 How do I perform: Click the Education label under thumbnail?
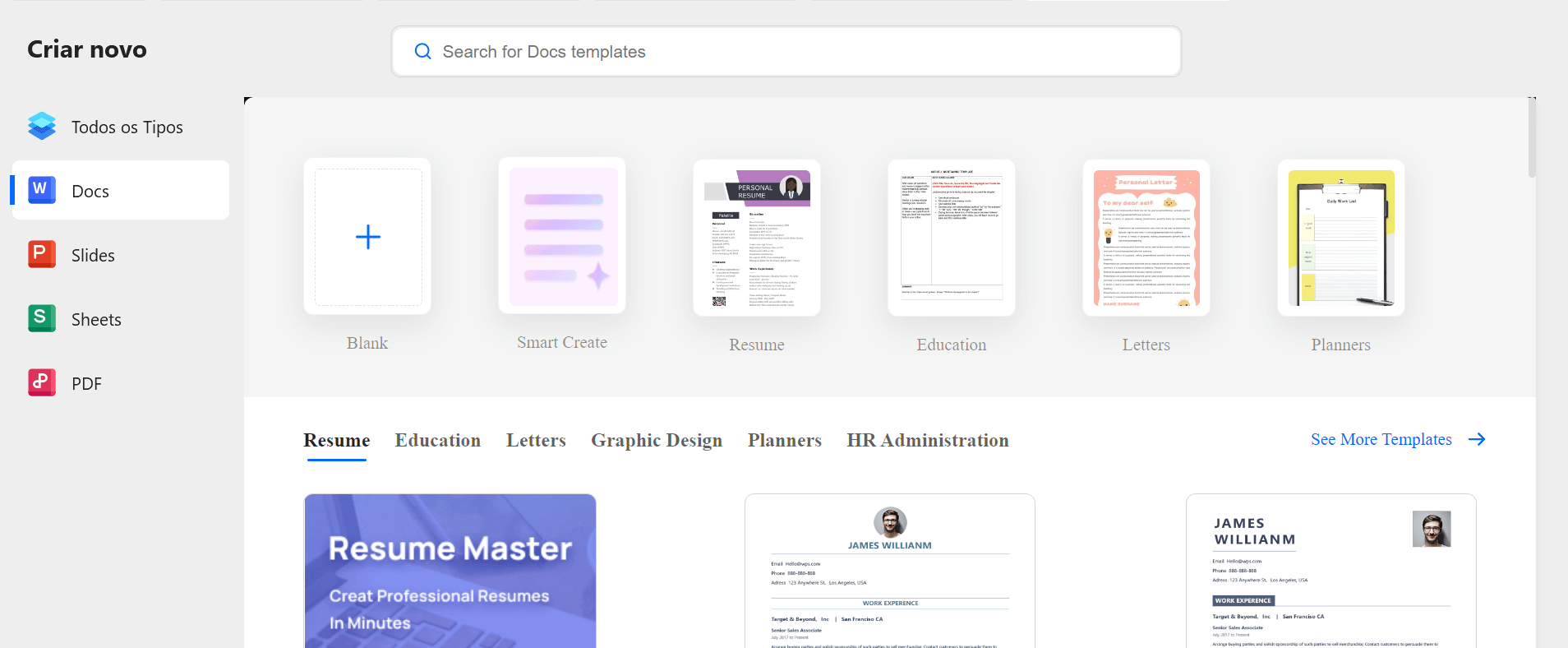point(952,345)
